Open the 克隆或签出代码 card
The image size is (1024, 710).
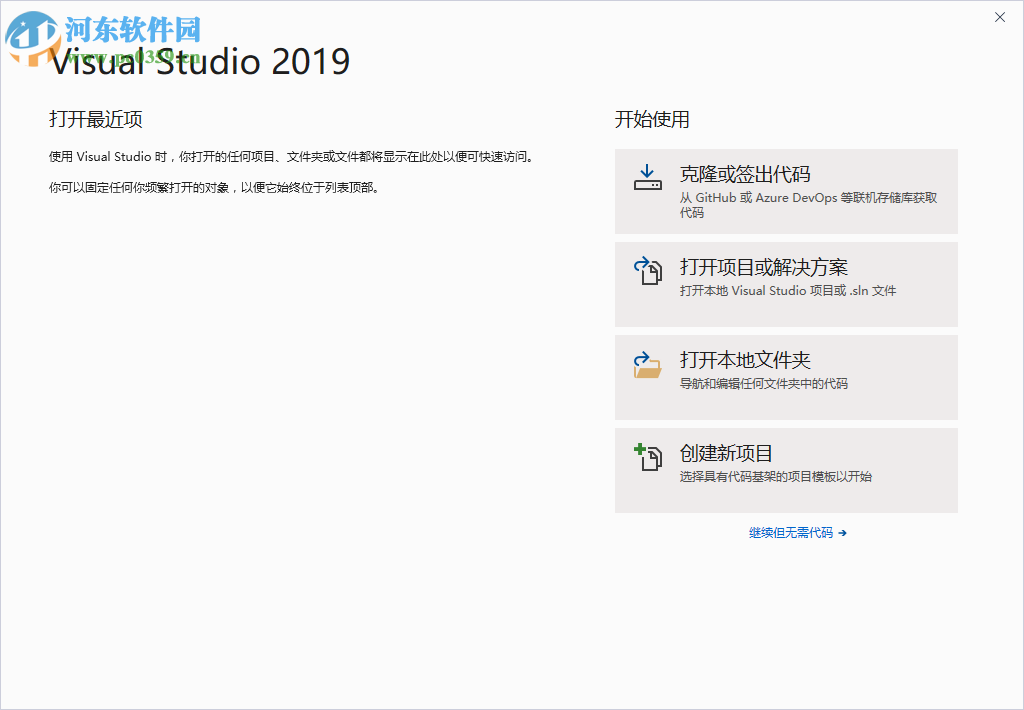click(786, 190)
